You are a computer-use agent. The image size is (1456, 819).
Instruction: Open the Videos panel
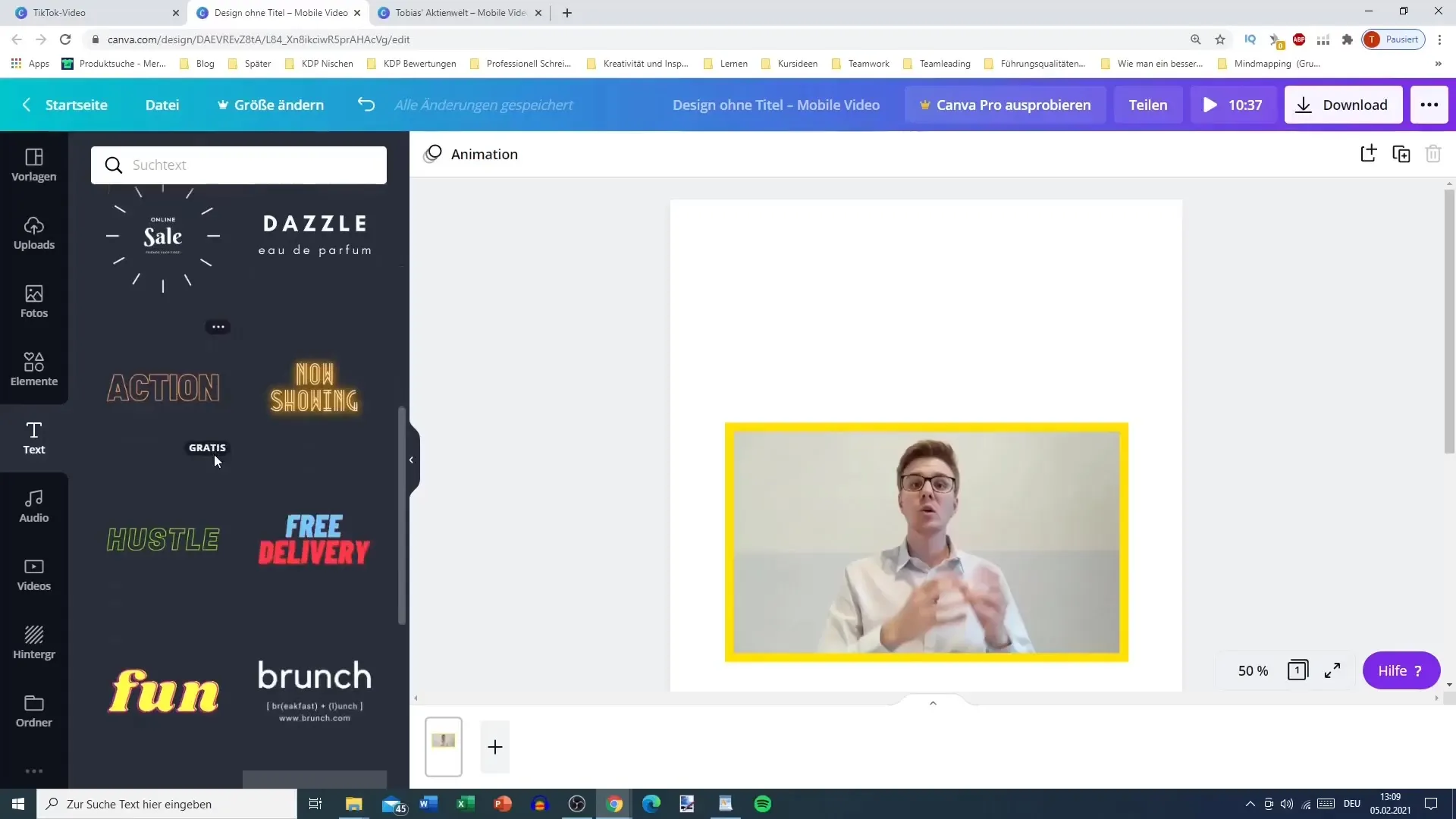[34, 574]
